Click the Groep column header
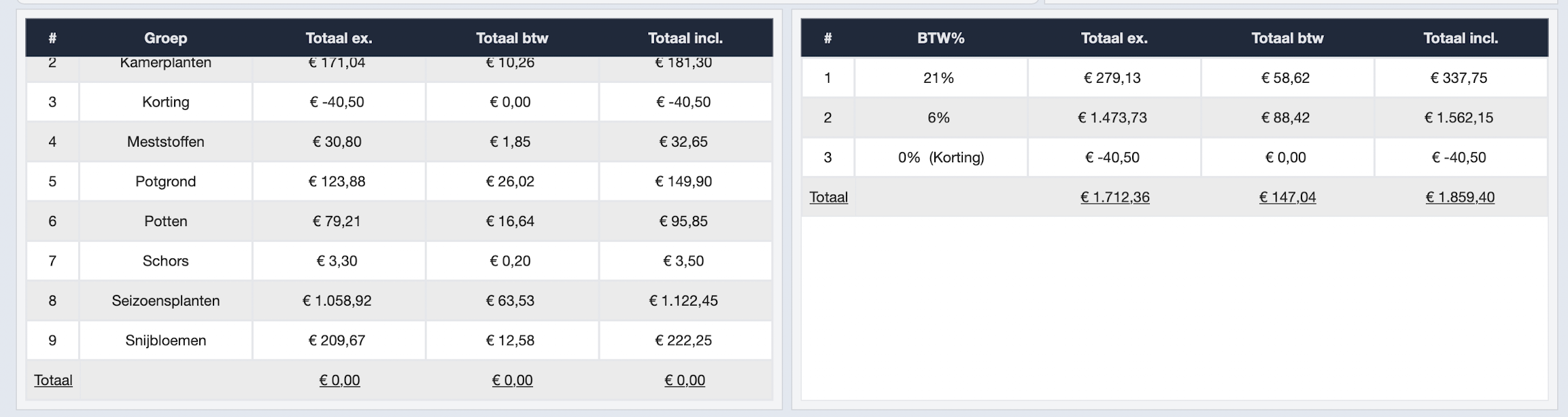The image size is (1568, 417). [165, 38]
